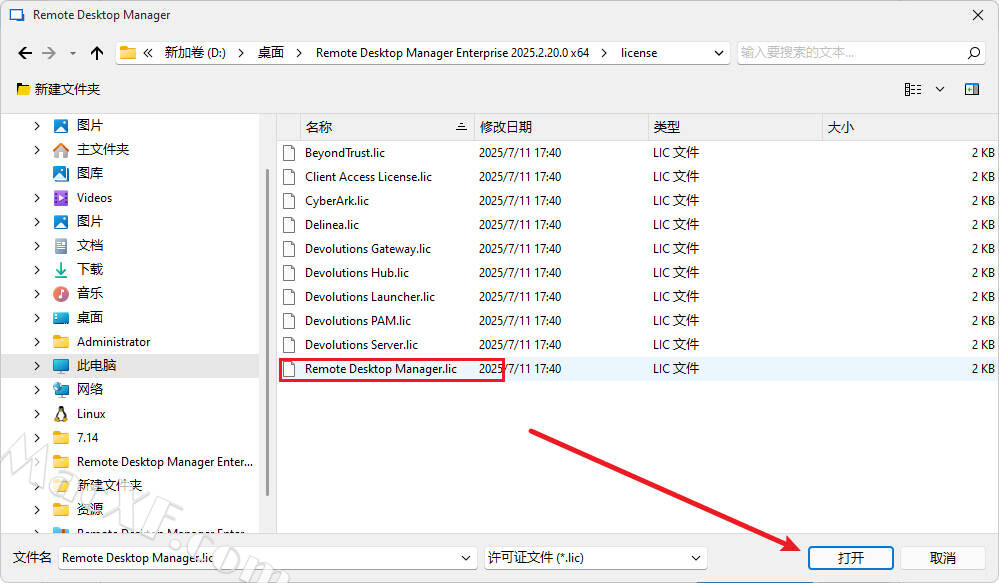Open the 许可证文件 (*.lic) file type dropdown
Image resolution: width=999 pixels, height=583 pixels.
tap(596, 558)
